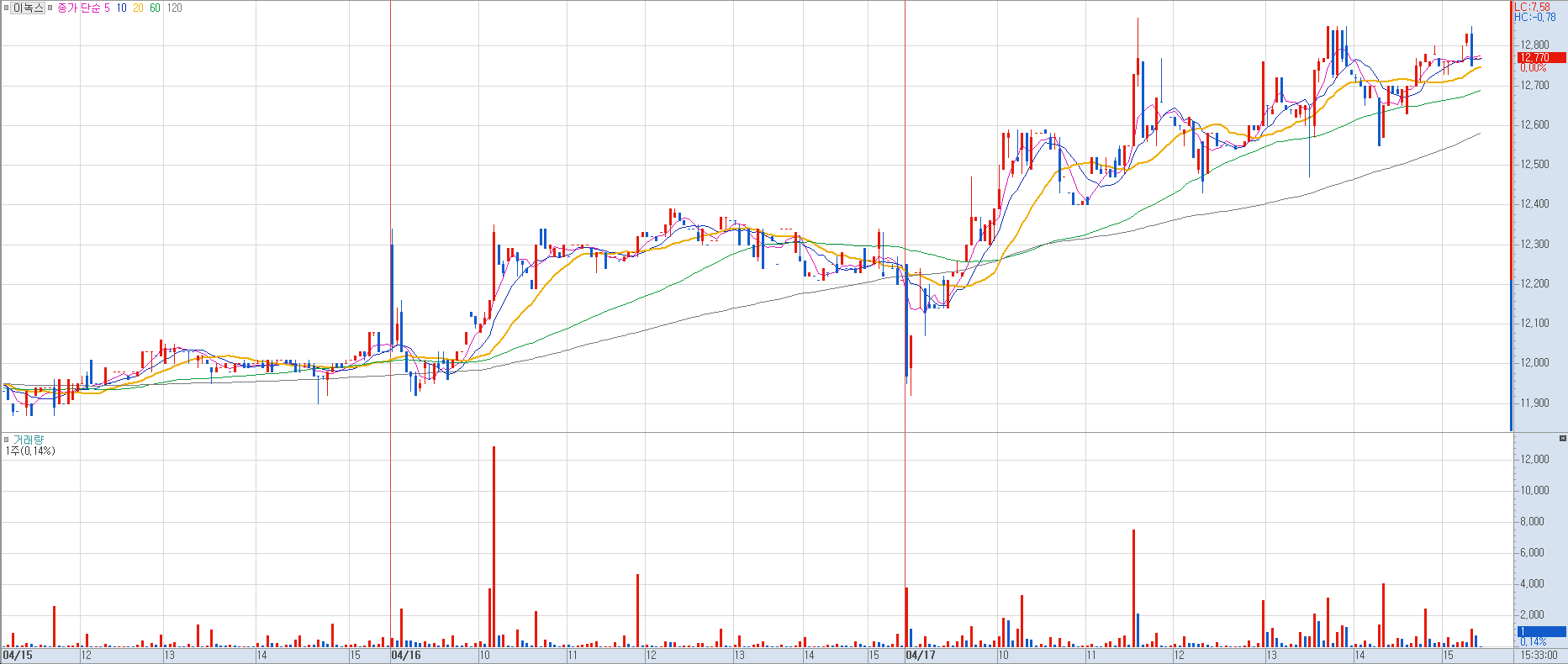The image size is (1568, 664).
Task: Click the 15:33:00 time in bottom-right corner
Action: (x=1540, y=655)
